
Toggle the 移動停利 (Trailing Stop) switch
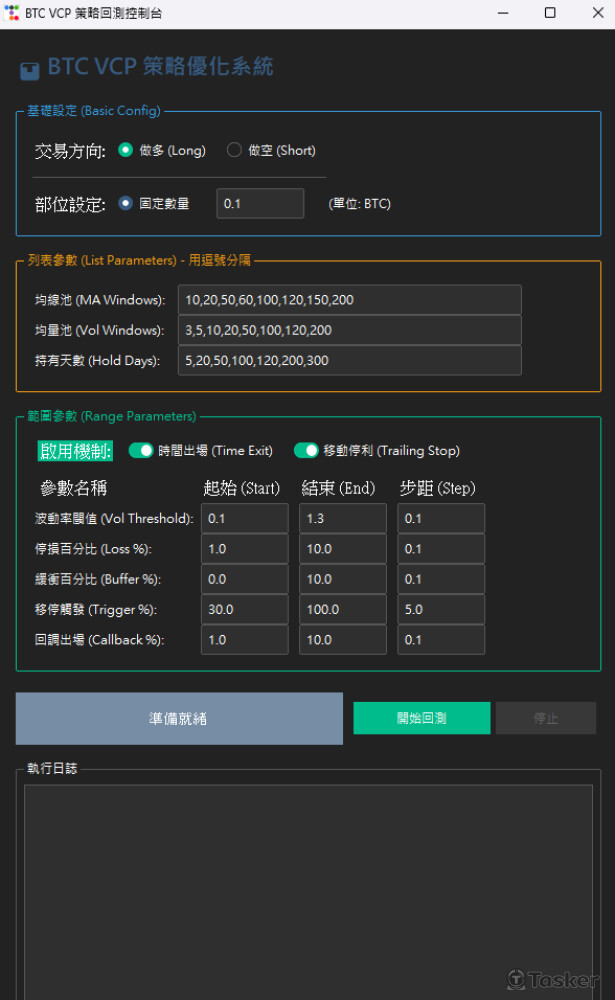pyautogui.click(x=306, y=450)
